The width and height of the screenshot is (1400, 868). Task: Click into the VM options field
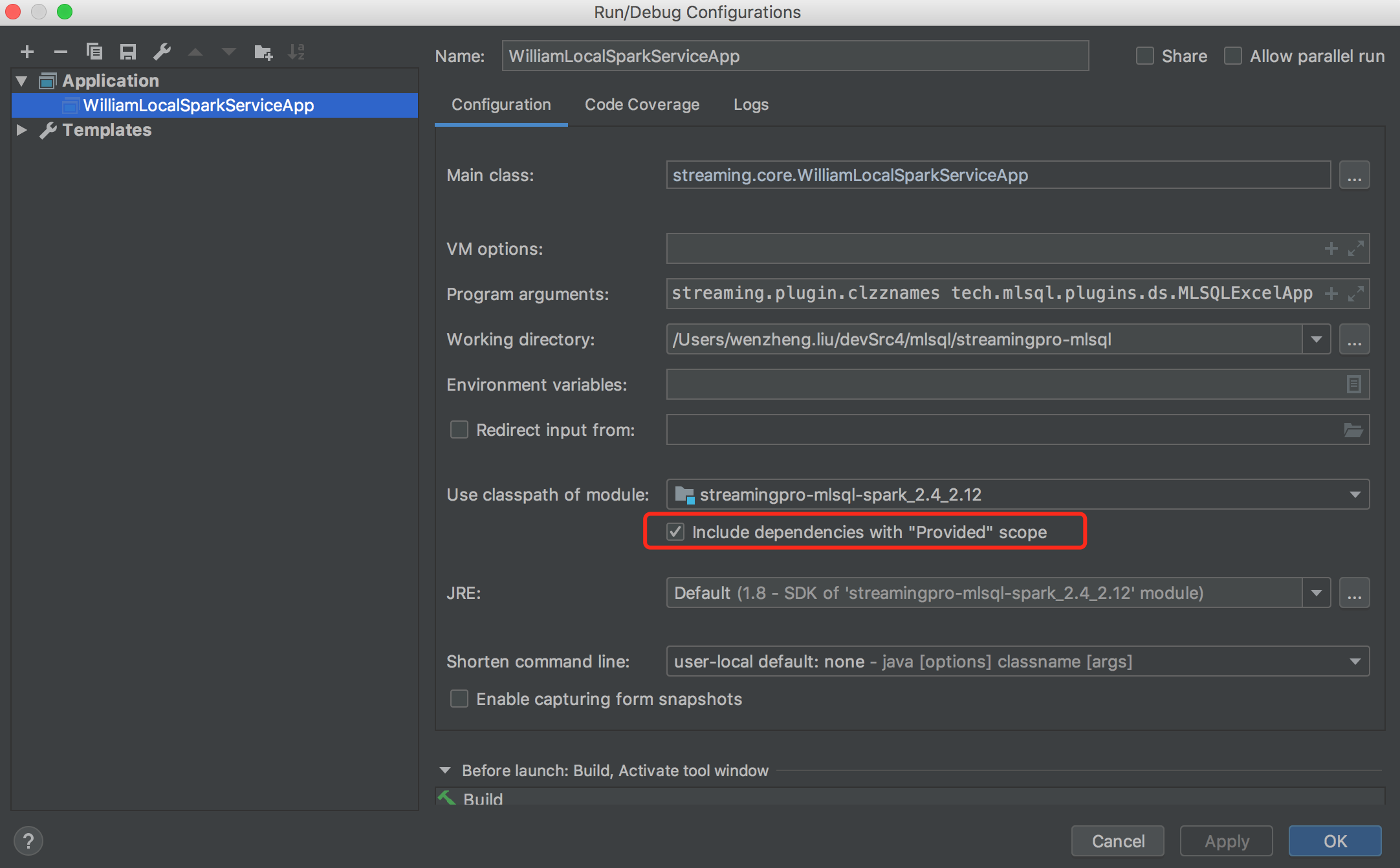point(990,249)
